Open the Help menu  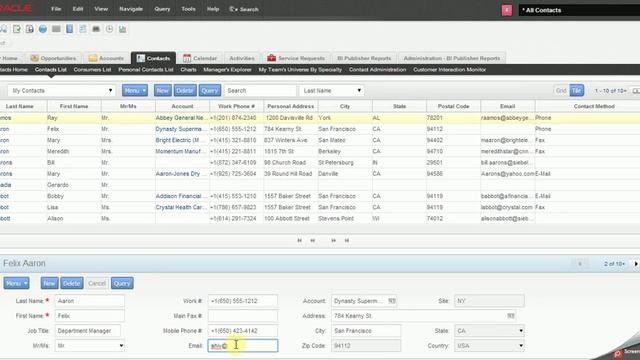point(213,9)
